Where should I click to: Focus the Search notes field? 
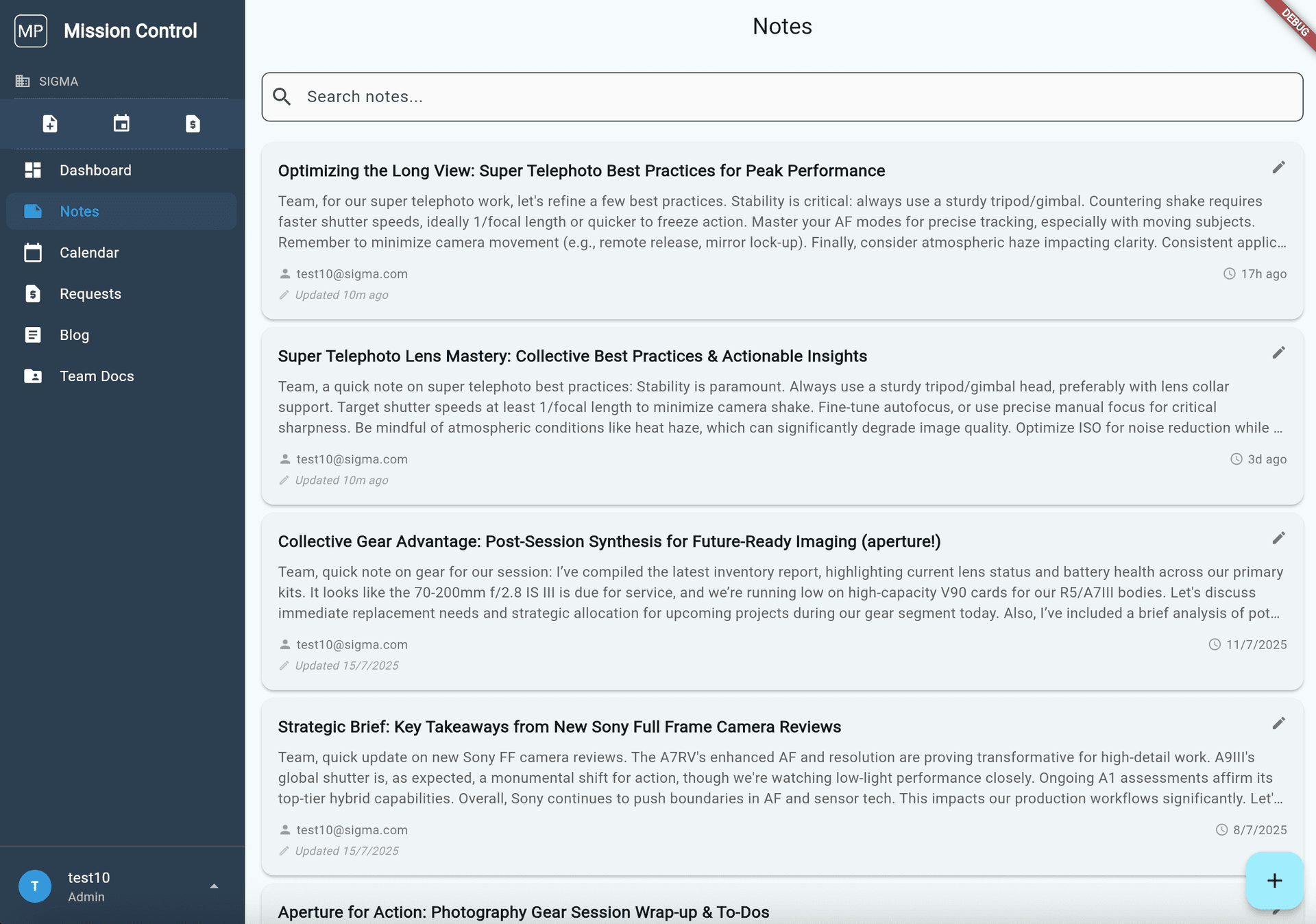click(x=782, y=97)
